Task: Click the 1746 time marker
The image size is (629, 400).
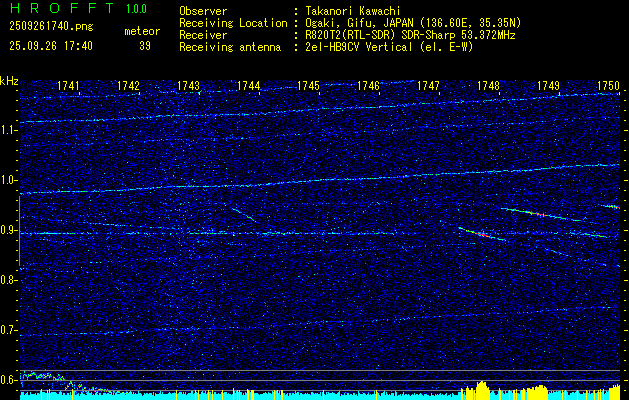Action: click(368, 85)
